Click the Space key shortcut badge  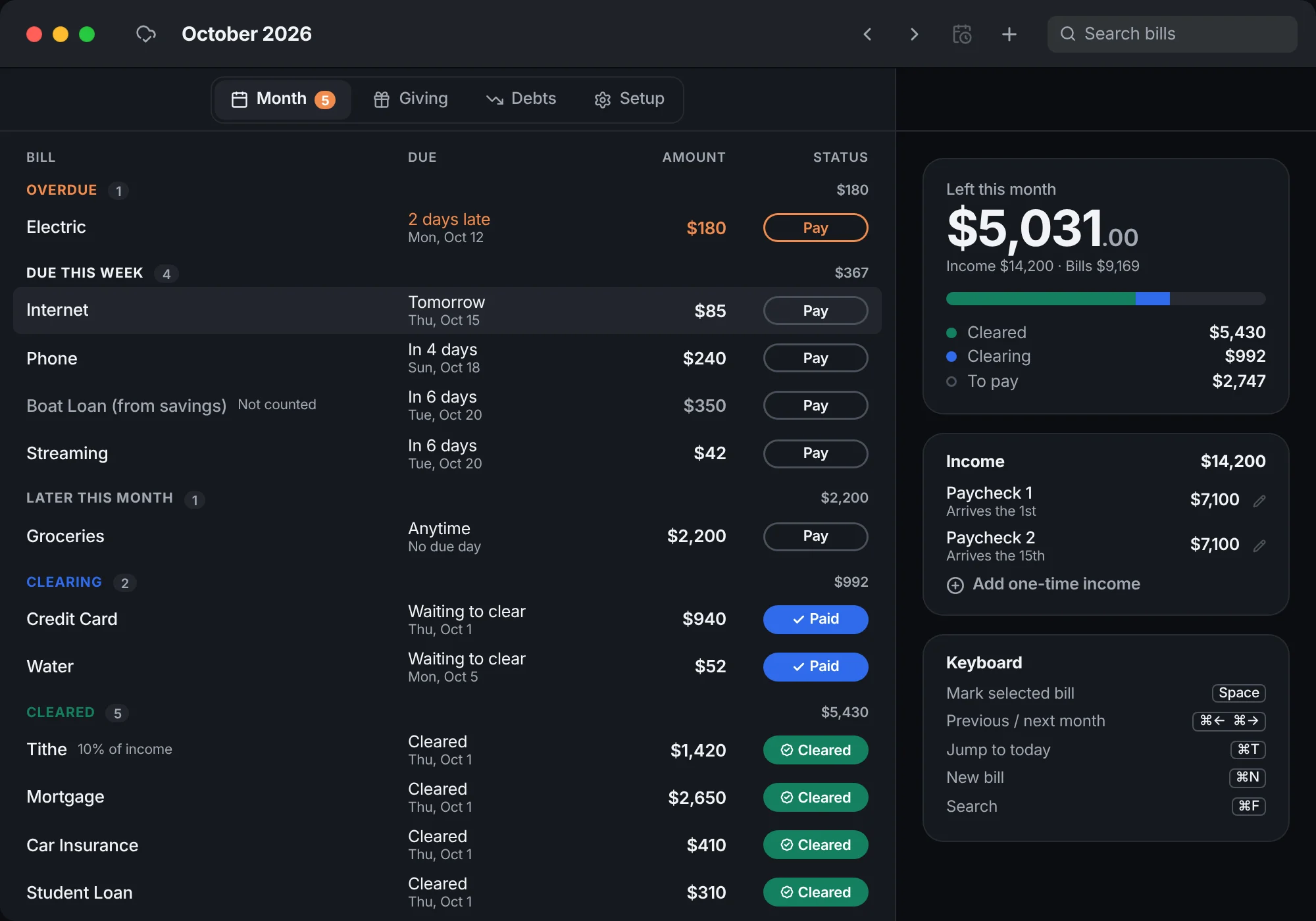1238,693
